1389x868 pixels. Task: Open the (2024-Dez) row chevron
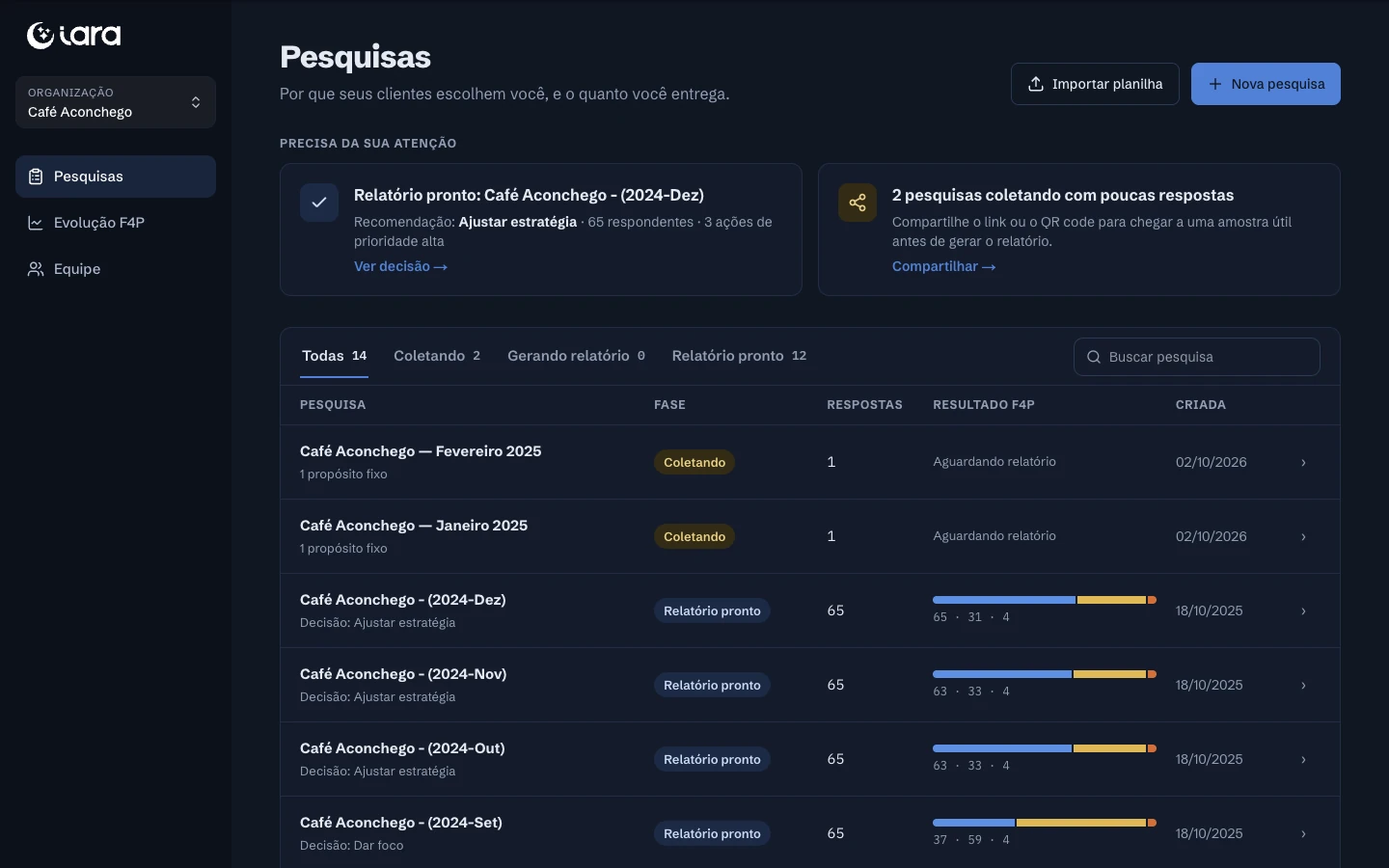1303,611
